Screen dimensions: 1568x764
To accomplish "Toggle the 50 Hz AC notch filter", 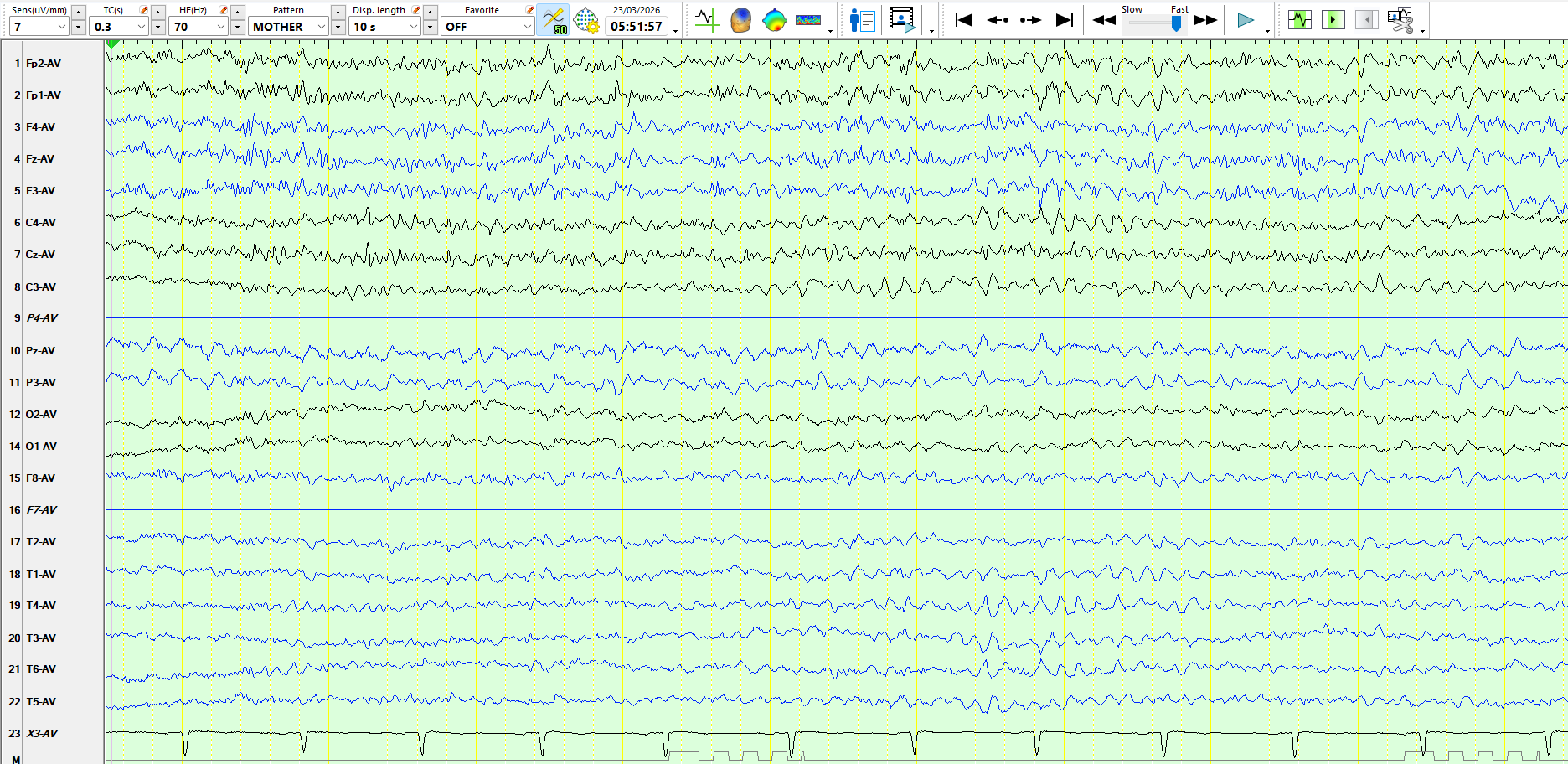I will pyautogui.click(x=553, y=20).
